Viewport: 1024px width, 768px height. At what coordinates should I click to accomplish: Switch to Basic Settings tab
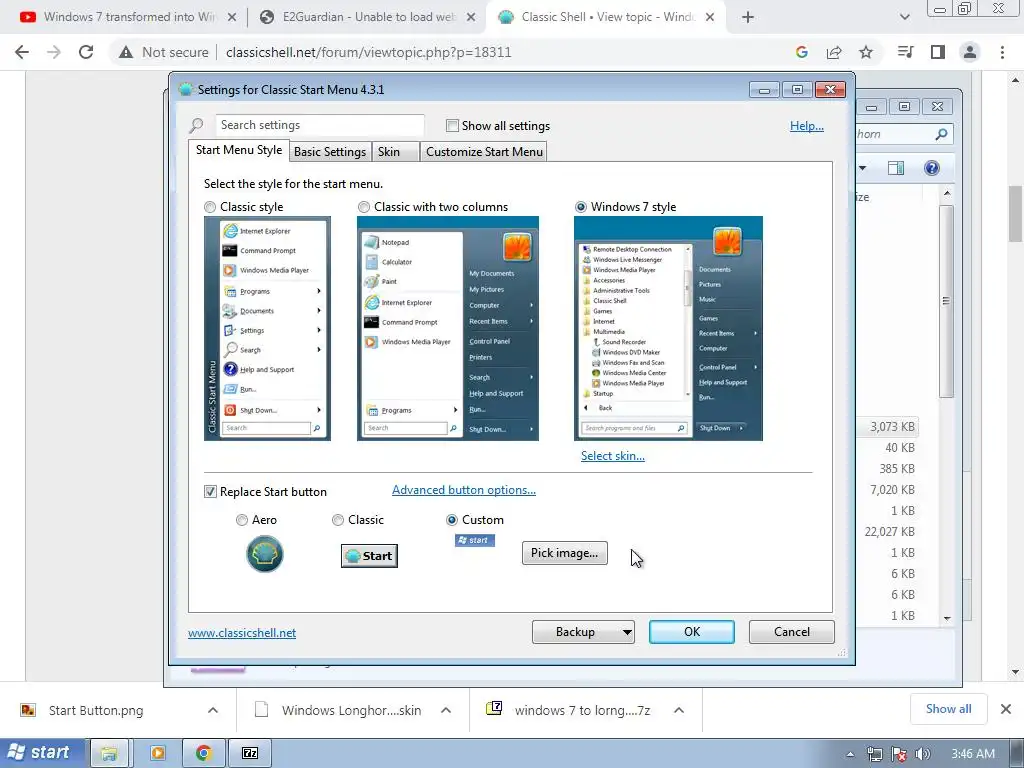(x=330, y=152)
